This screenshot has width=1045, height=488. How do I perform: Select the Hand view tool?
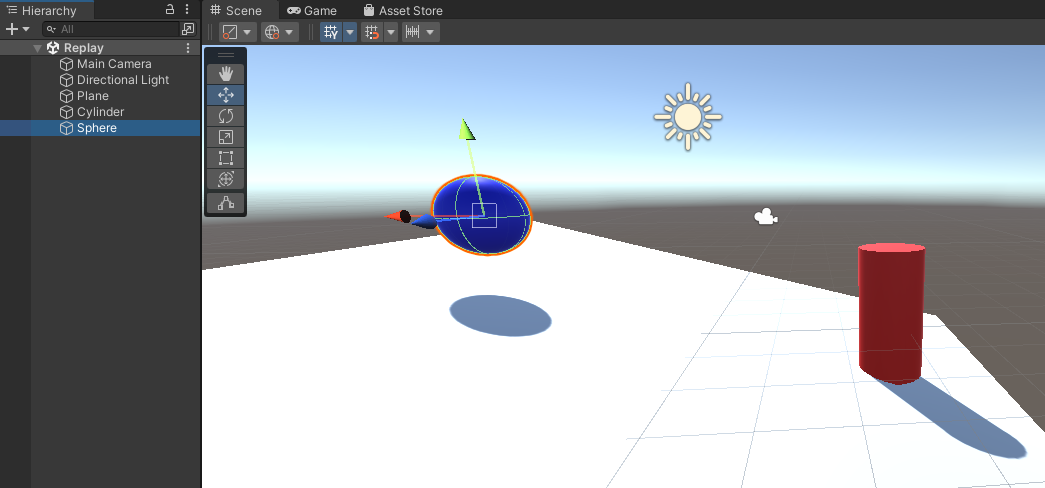coord(225,73)
